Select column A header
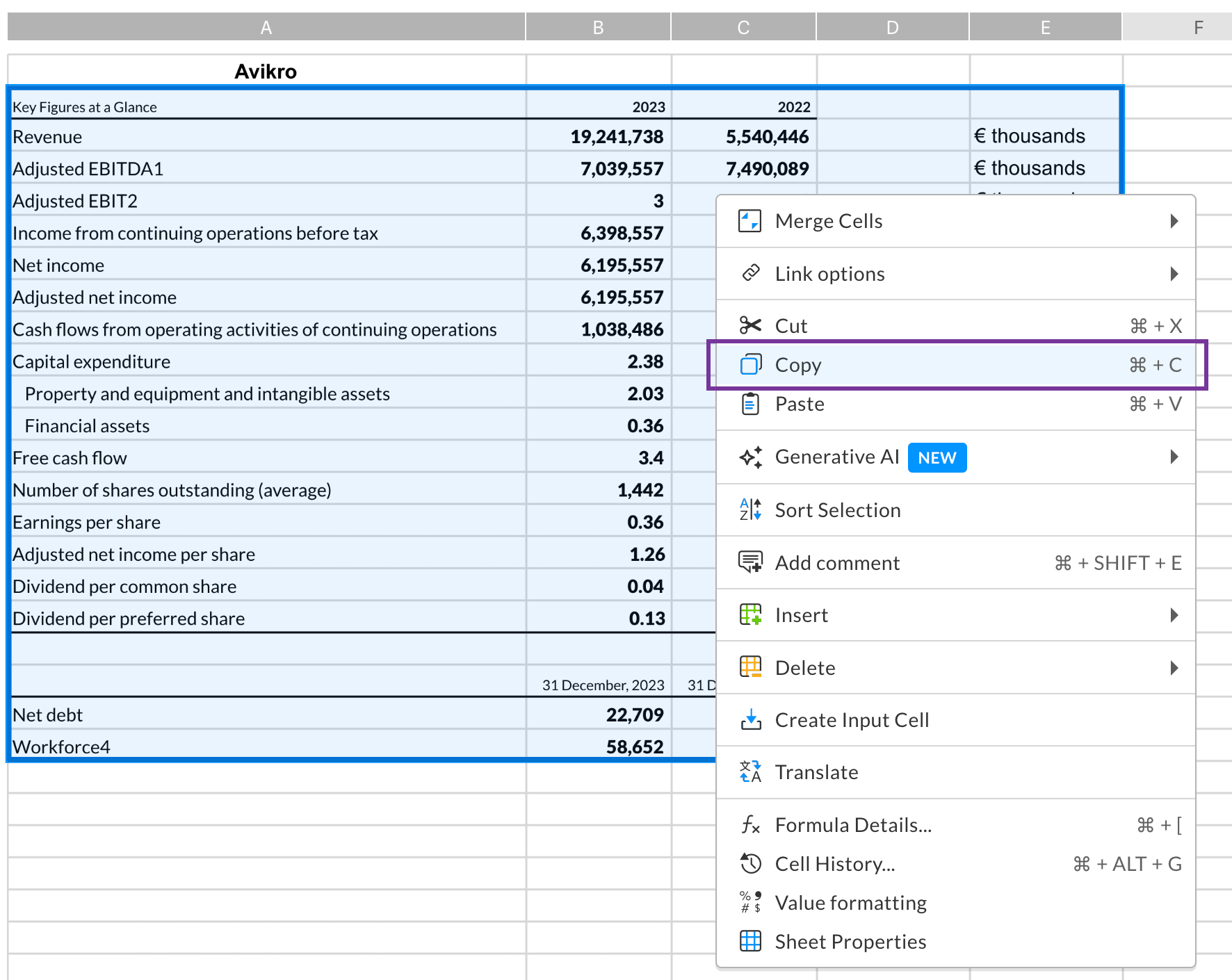This screenshot has height=980, width=1232. click(x=266, y=27)
